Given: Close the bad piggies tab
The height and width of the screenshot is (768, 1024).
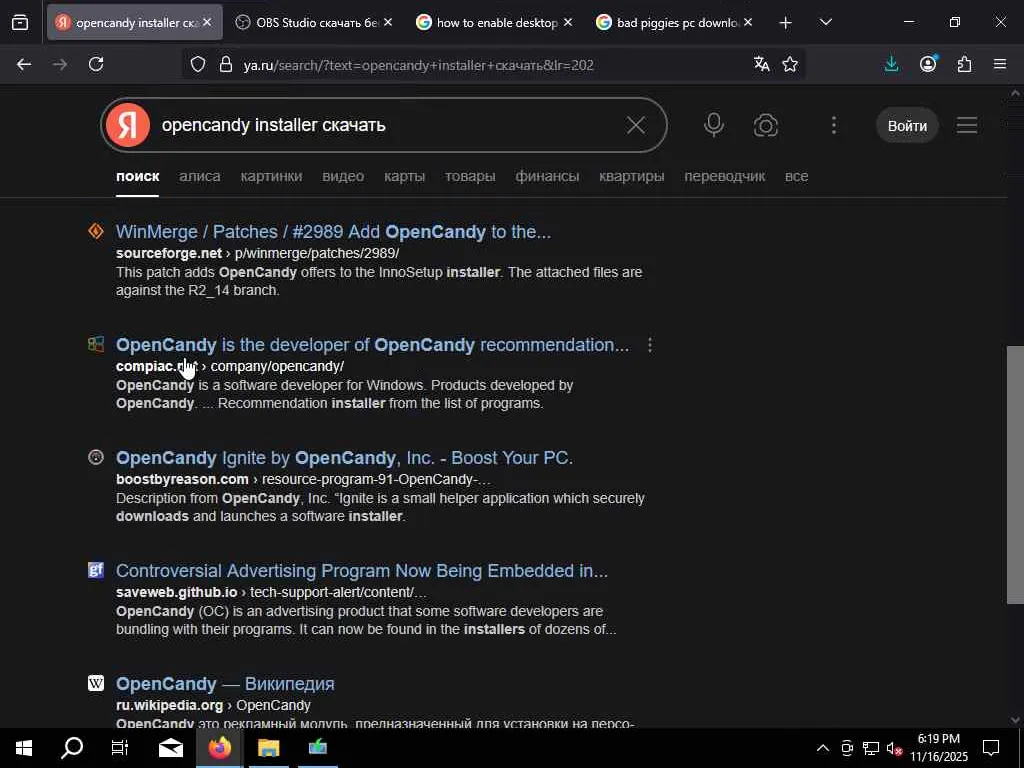Looking at the screenshot, I should coord(748,22).
